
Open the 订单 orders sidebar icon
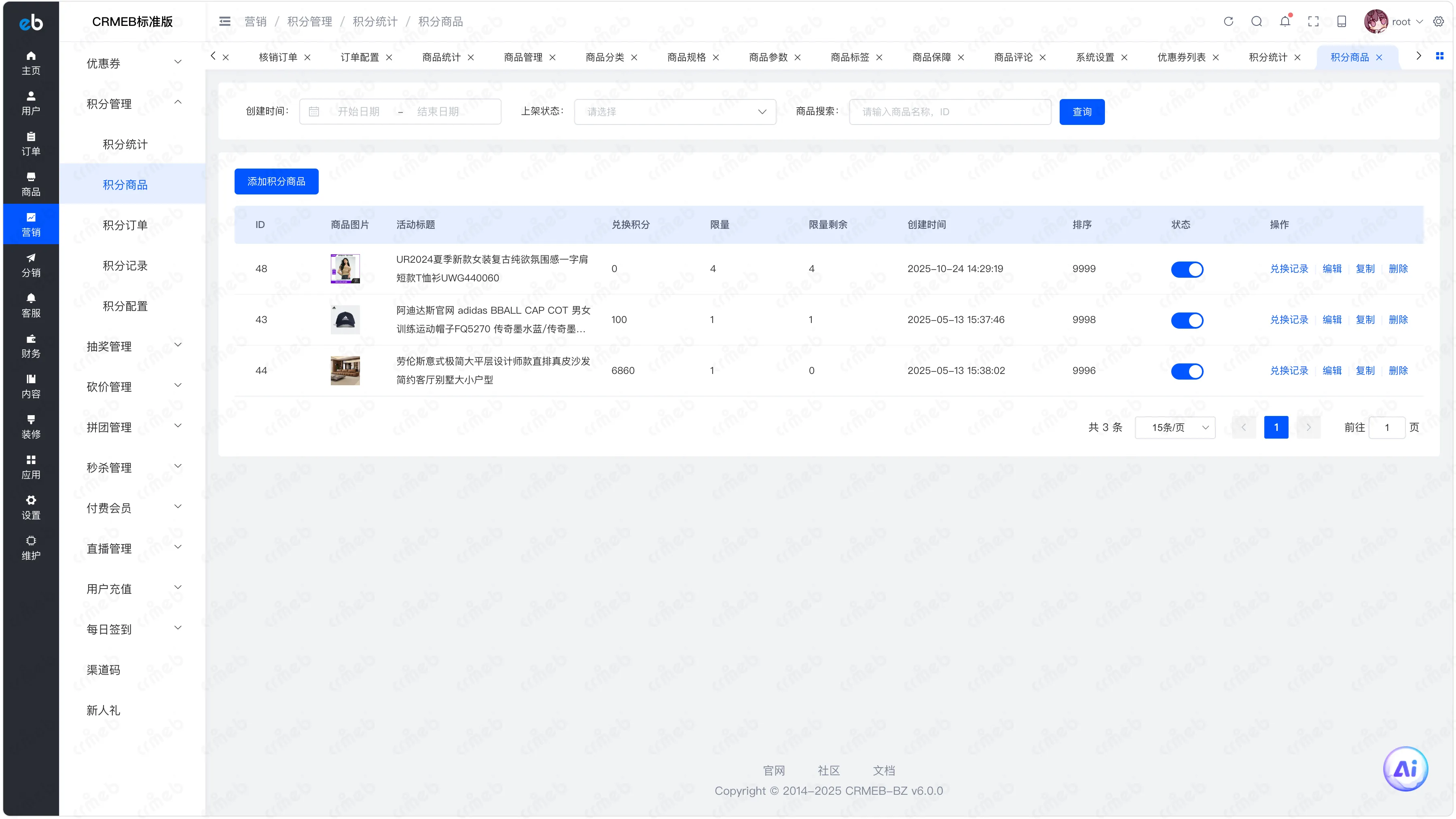coord(31,144)
